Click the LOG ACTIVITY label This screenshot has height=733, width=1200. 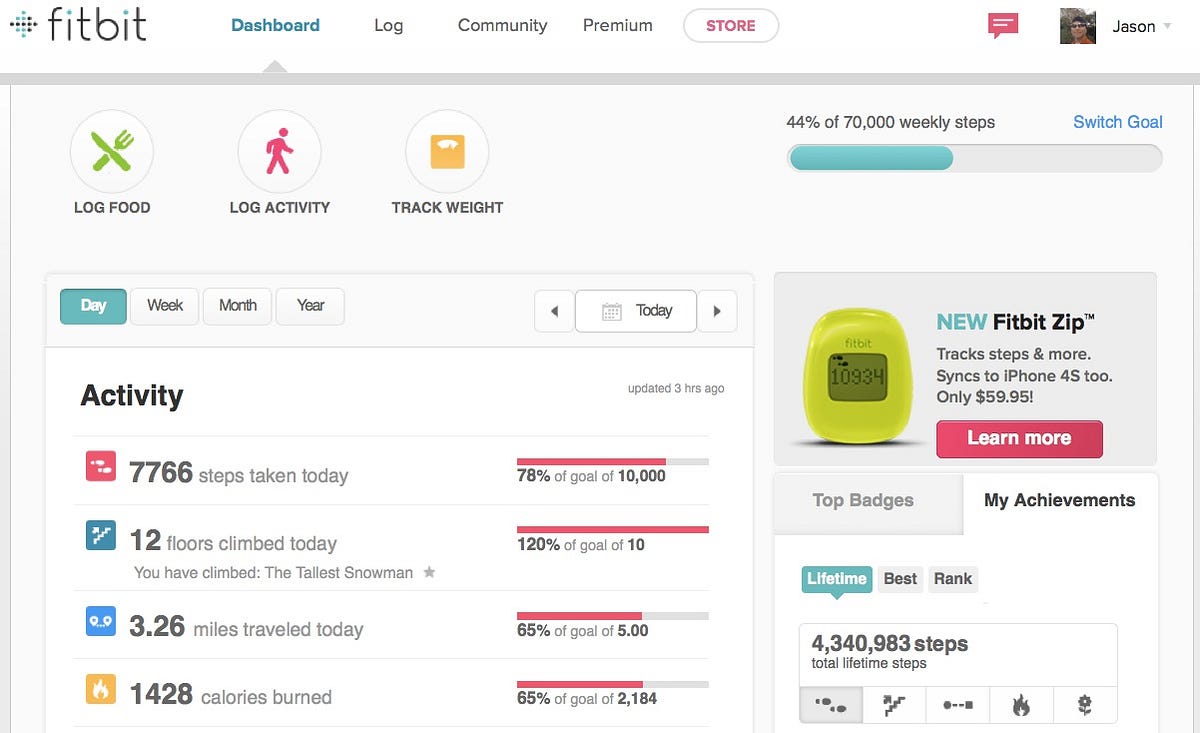pyautogui.click(x=279, y=208)
